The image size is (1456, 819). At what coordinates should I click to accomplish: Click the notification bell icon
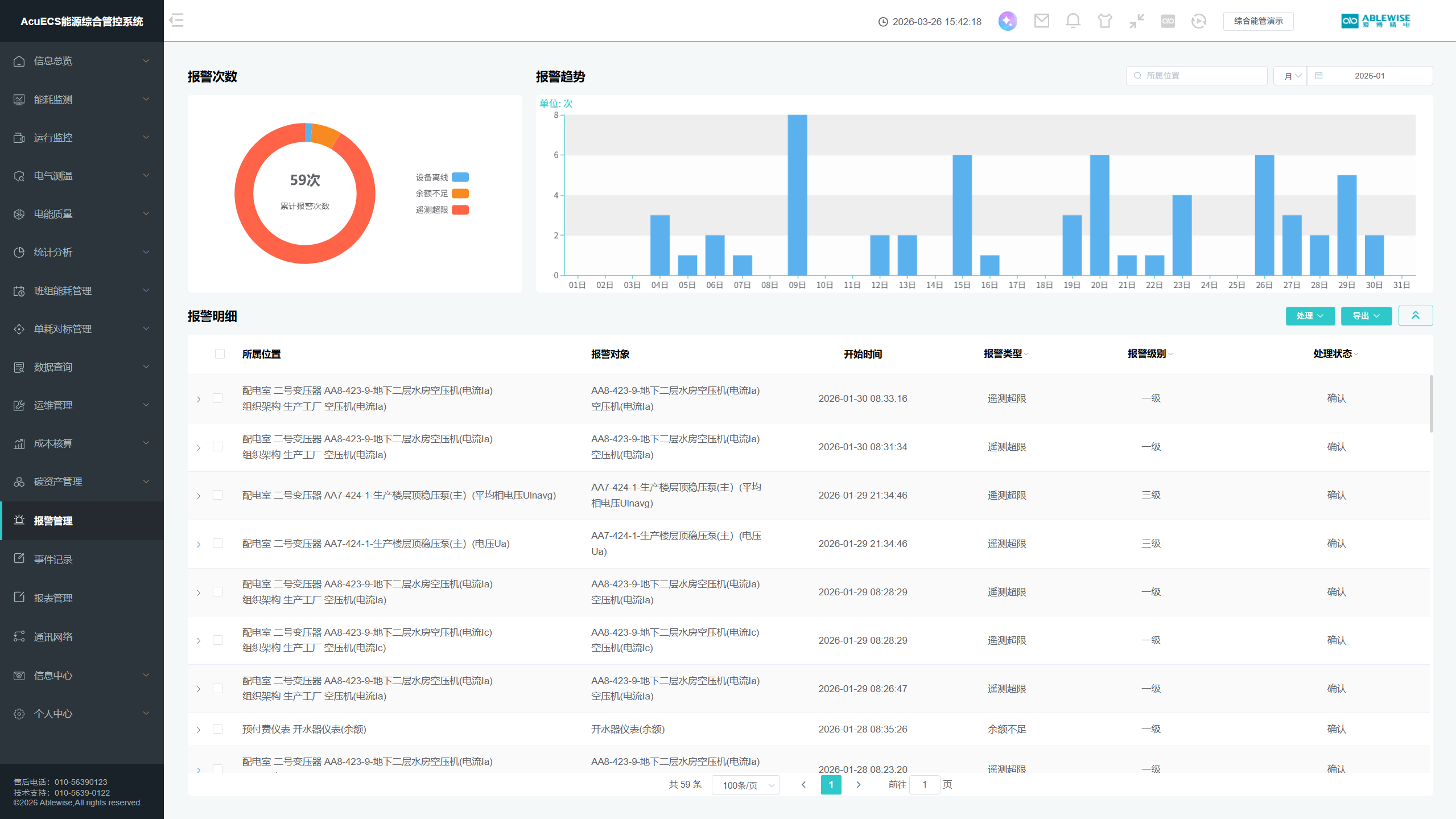coord(1073,21)
